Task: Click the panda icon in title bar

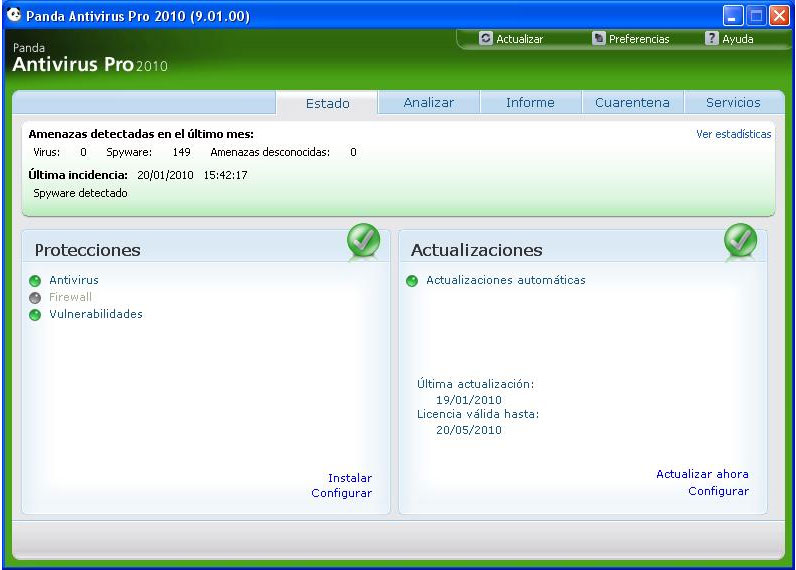Action: pos(14,15)
